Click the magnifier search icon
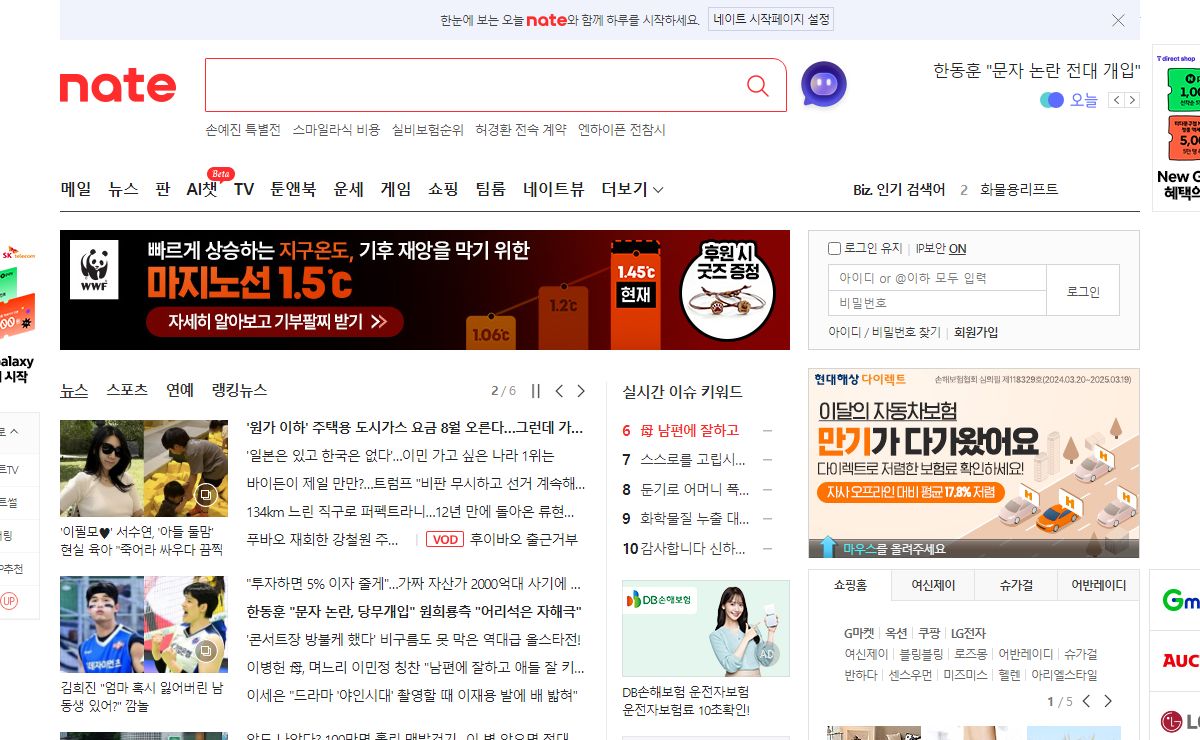 [758, 86]
